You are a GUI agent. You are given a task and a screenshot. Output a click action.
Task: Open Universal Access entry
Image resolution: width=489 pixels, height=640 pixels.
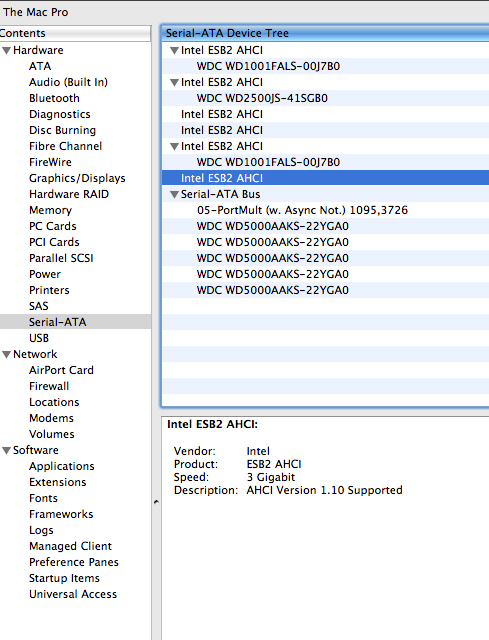(x=73, y=594)
